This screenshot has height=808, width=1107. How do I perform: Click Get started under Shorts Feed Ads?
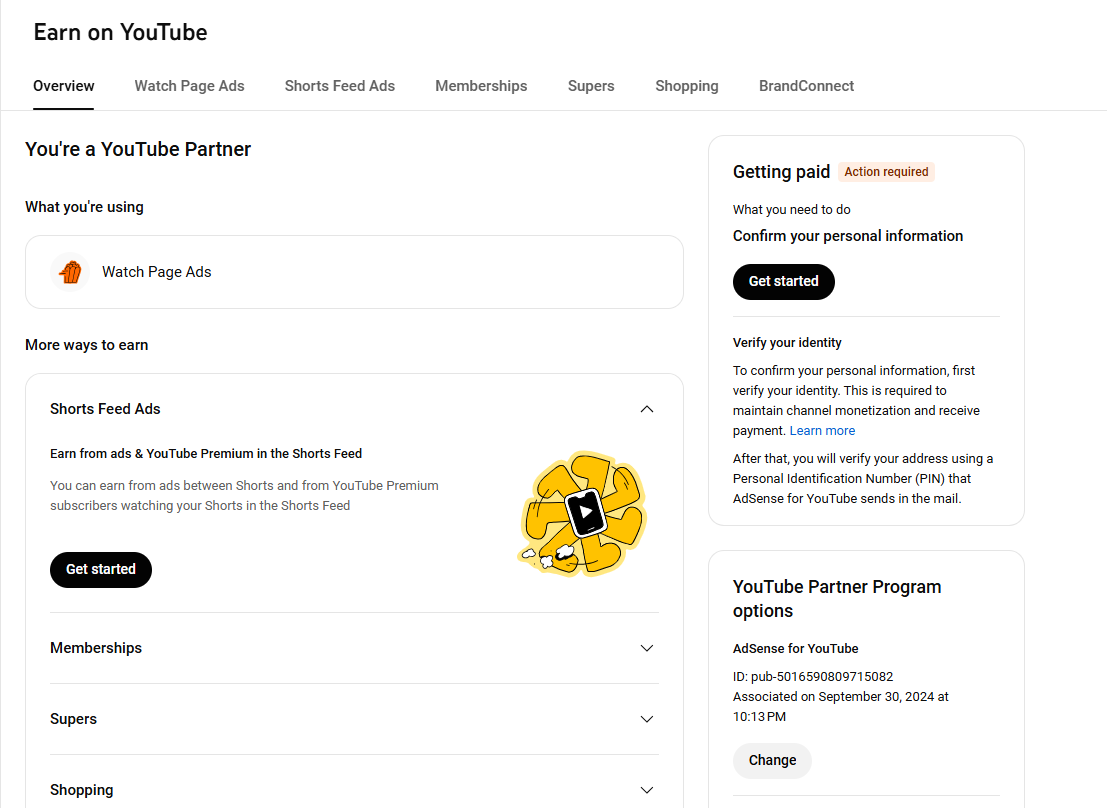point(101,569)
